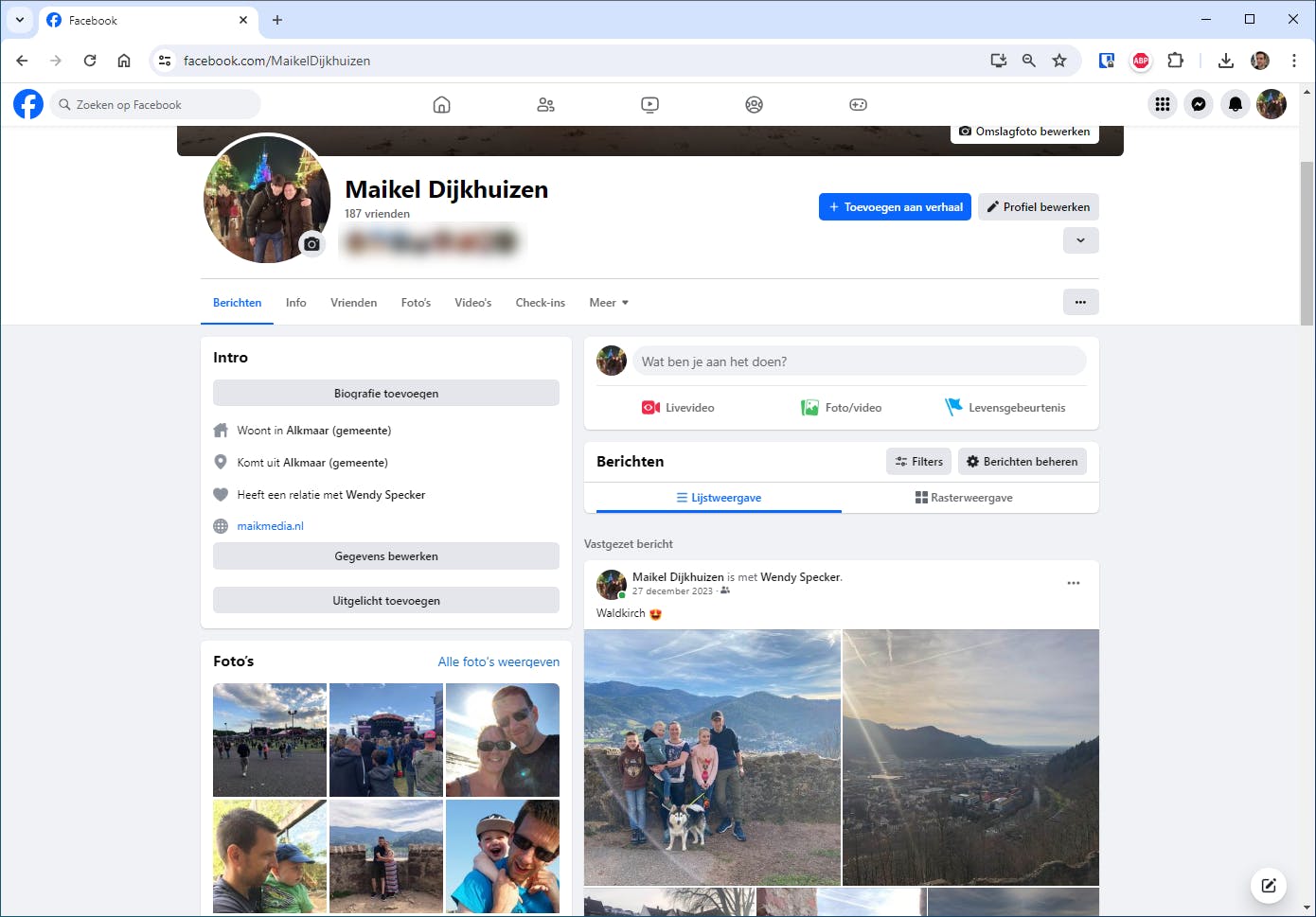This screenshot has height=917, width=1316.
Task: Open the Watch video icon
Action: click(649, 105)
